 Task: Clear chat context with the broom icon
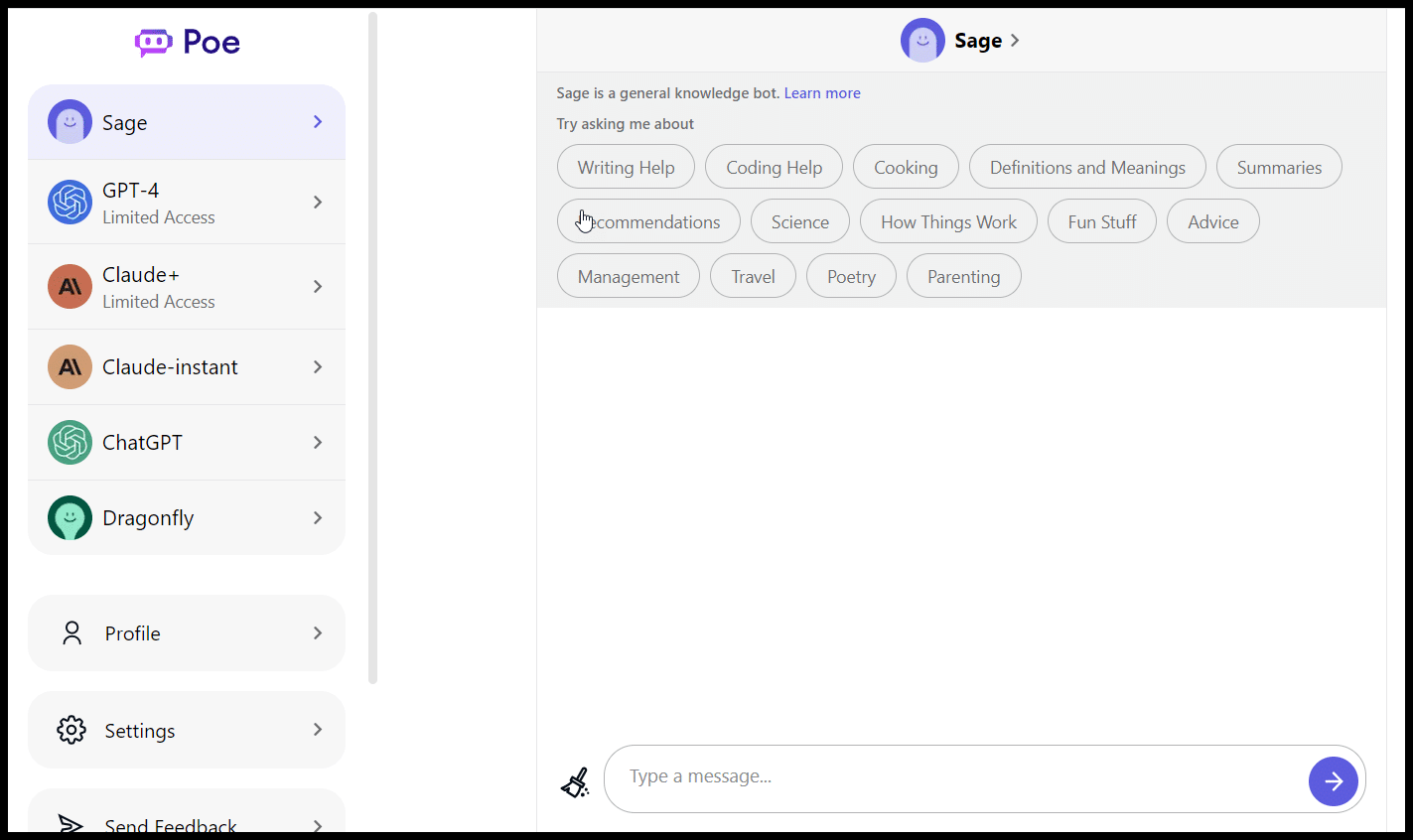(x=575, y=783)
